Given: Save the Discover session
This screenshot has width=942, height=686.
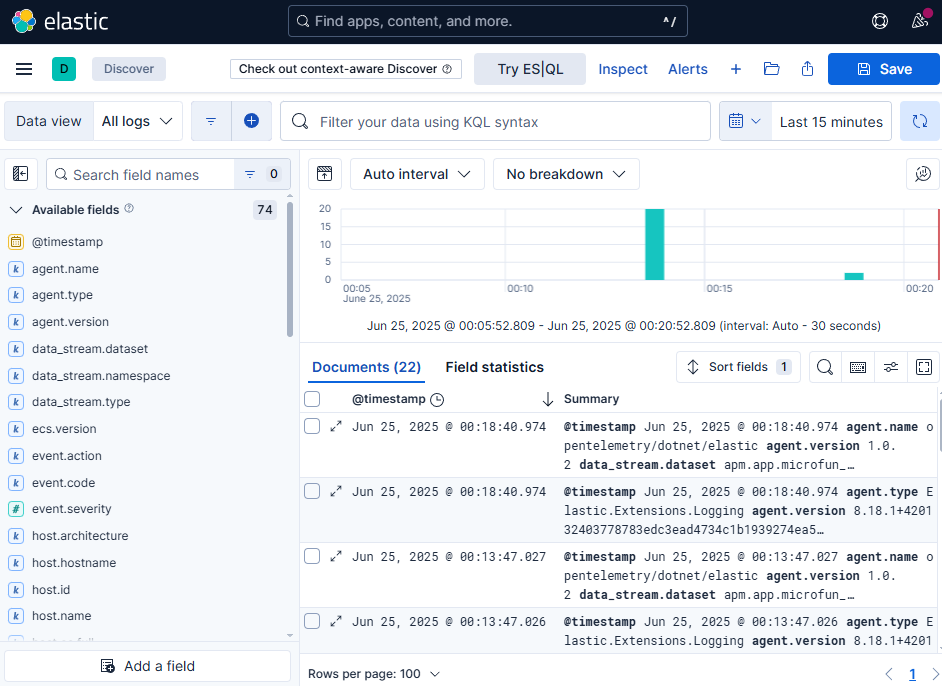Looking at the screenshot, I should point(884,69).
